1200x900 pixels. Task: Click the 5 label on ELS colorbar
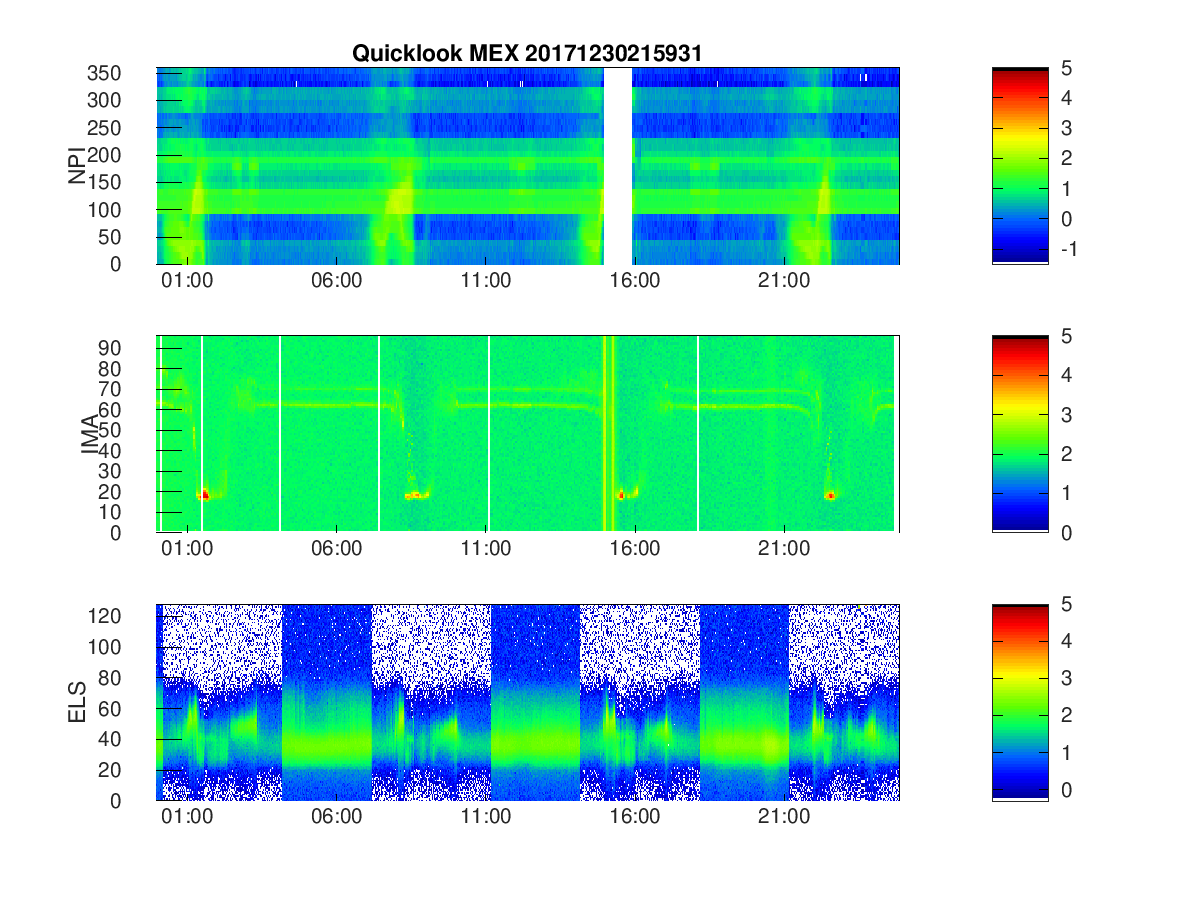pyautogui.click(x=1065, y=604)
